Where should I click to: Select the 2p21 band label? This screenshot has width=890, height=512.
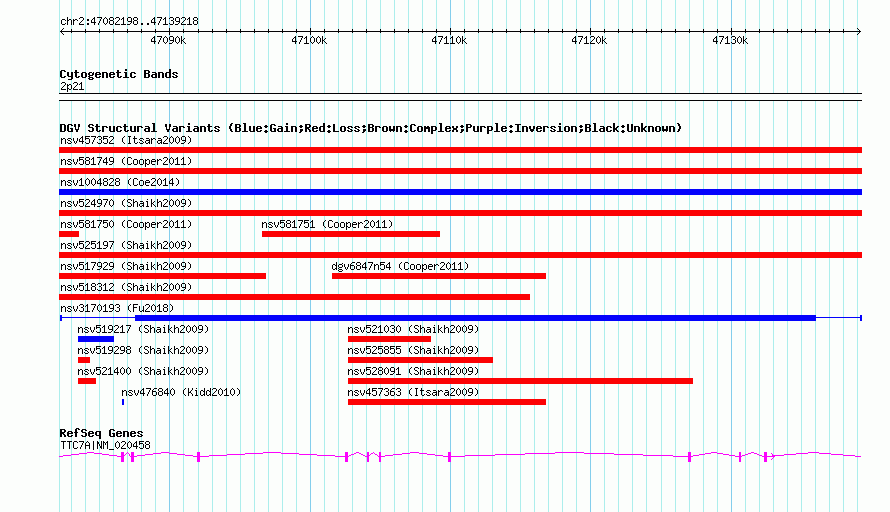point(72,86)
